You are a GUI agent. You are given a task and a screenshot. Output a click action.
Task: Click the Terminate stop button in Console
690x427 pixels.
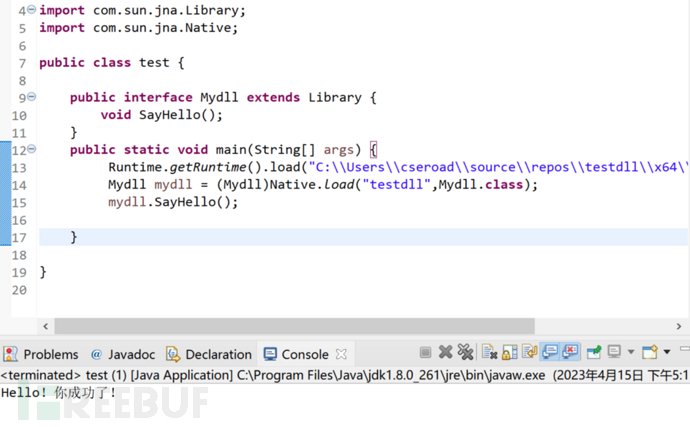tap(426, 352)
